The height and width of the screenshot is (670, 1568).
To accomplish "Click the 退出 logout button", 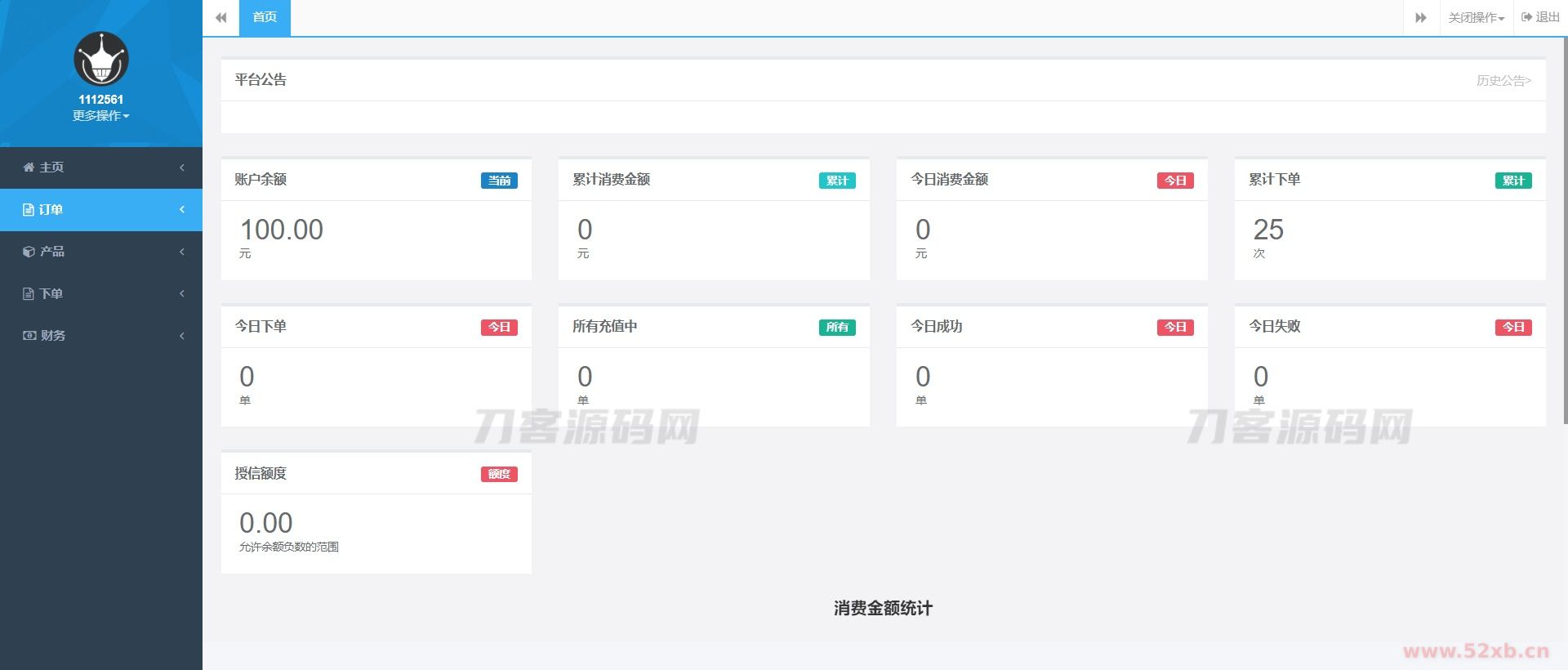I will [1541, 17].
